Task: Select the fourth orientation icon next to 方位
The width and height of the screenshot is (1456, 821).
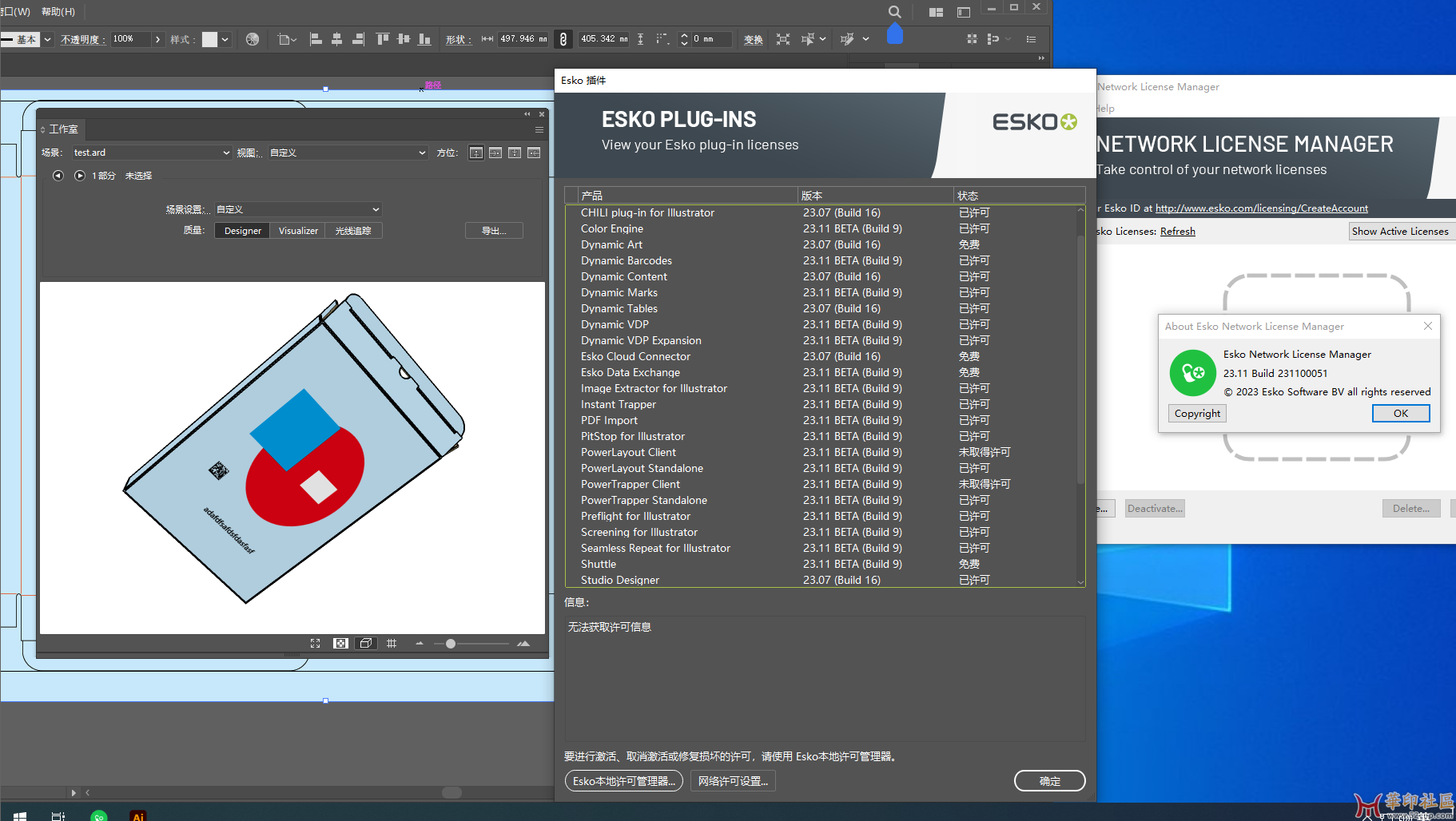Action: (x=534, y=153)
